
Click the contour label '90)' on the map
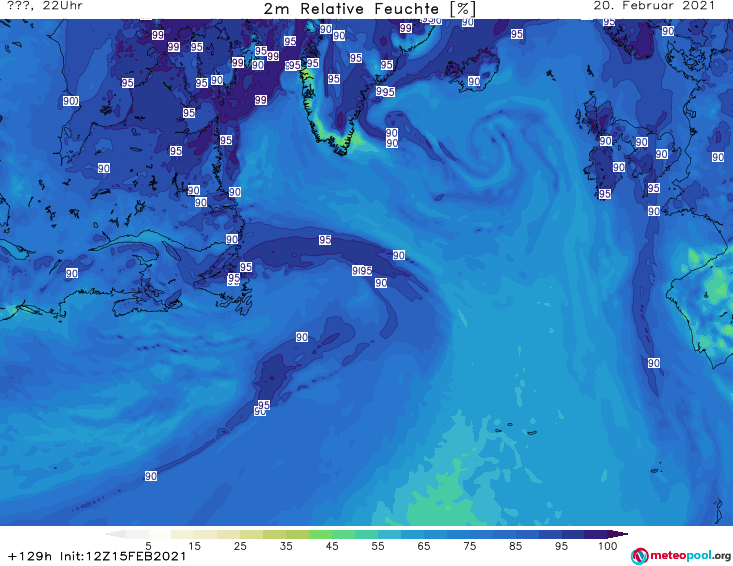point(71,101)
